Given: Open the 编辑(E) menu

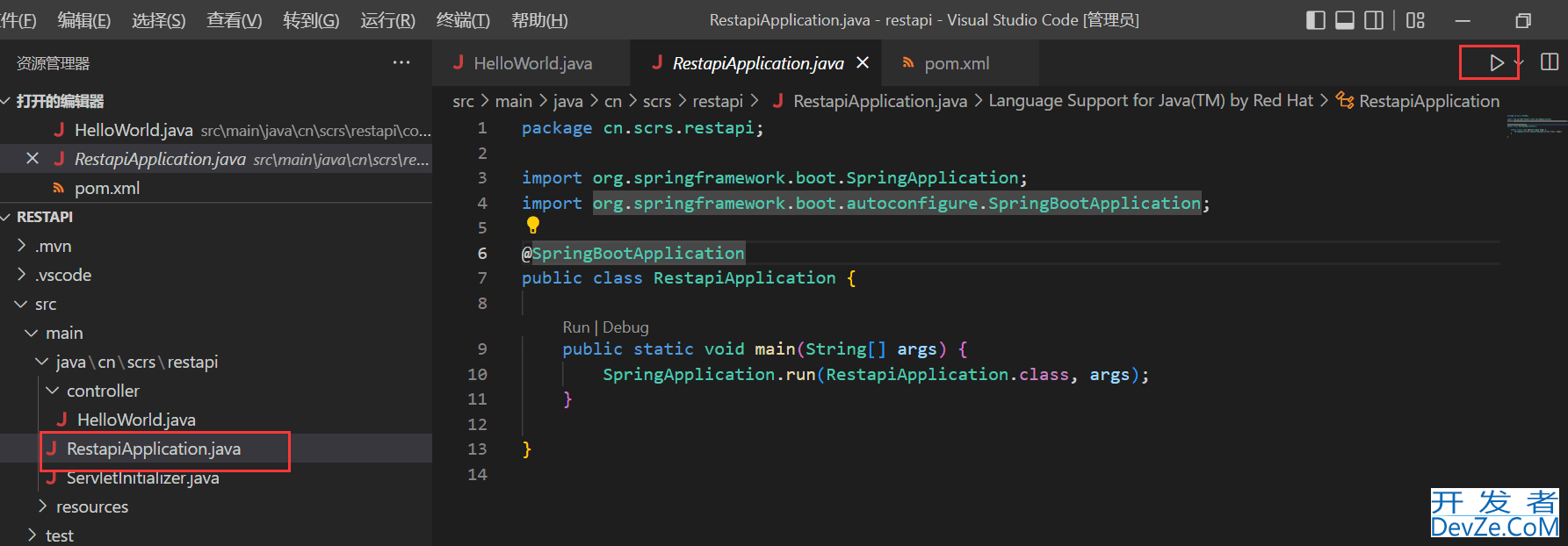Looking at the screenshot, I should click(x=84, y=20).
